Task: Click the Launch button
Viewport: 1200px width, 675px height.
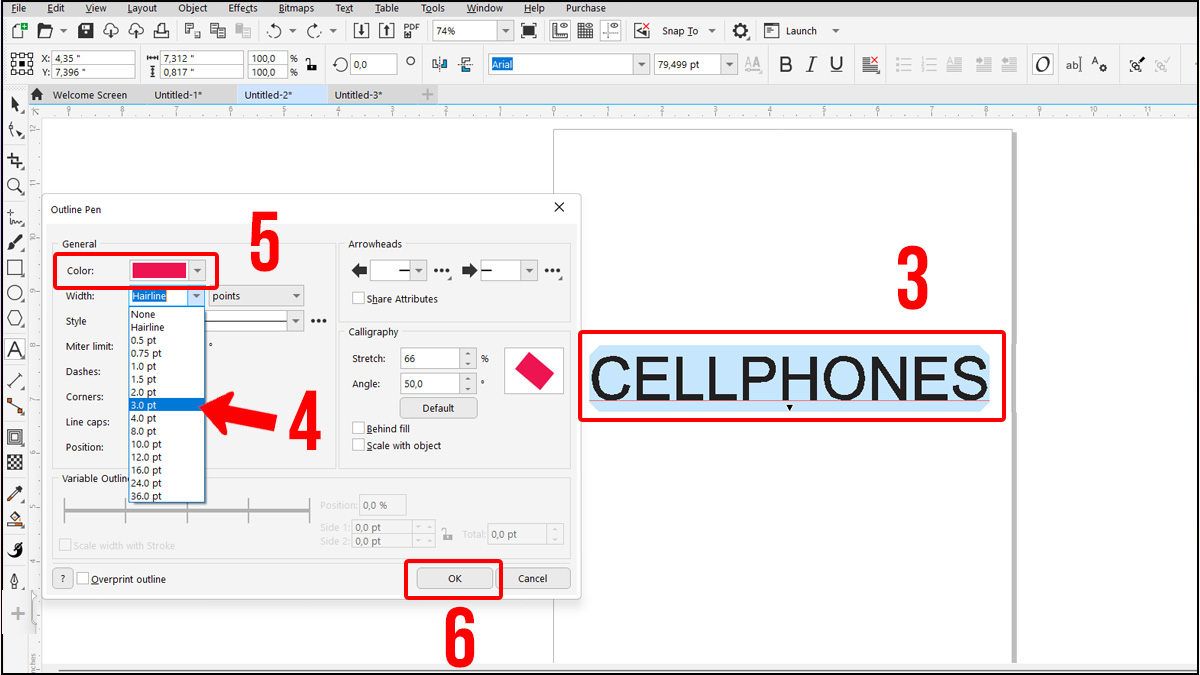Action: 792,31
